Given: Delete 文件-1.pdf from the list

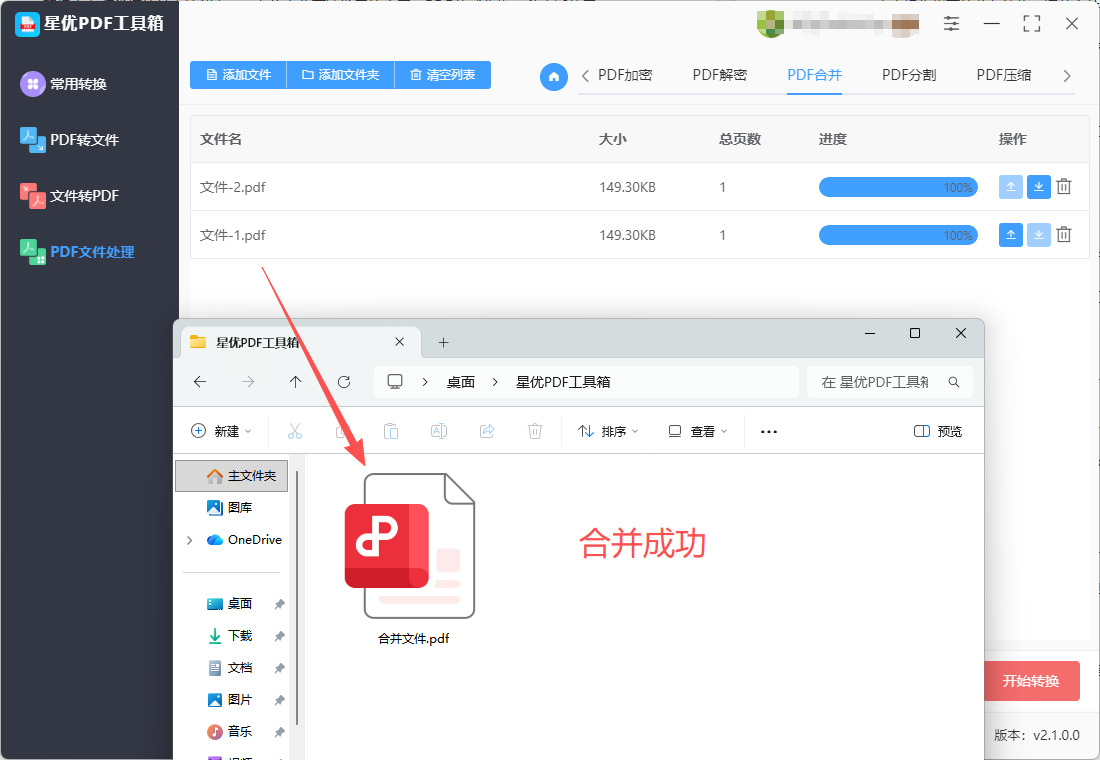Looking at the screenshot, I should point(1064,234).
